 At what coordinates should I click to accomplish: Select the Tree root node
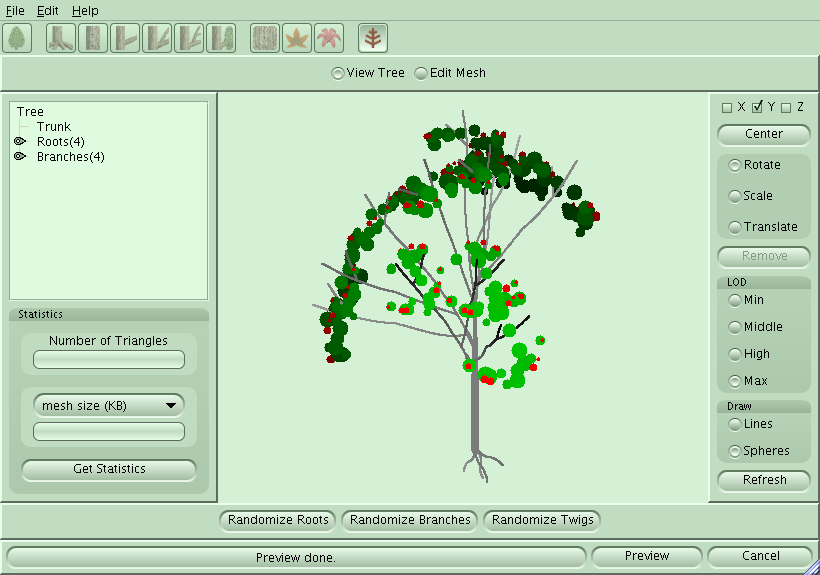pos(30,112)
